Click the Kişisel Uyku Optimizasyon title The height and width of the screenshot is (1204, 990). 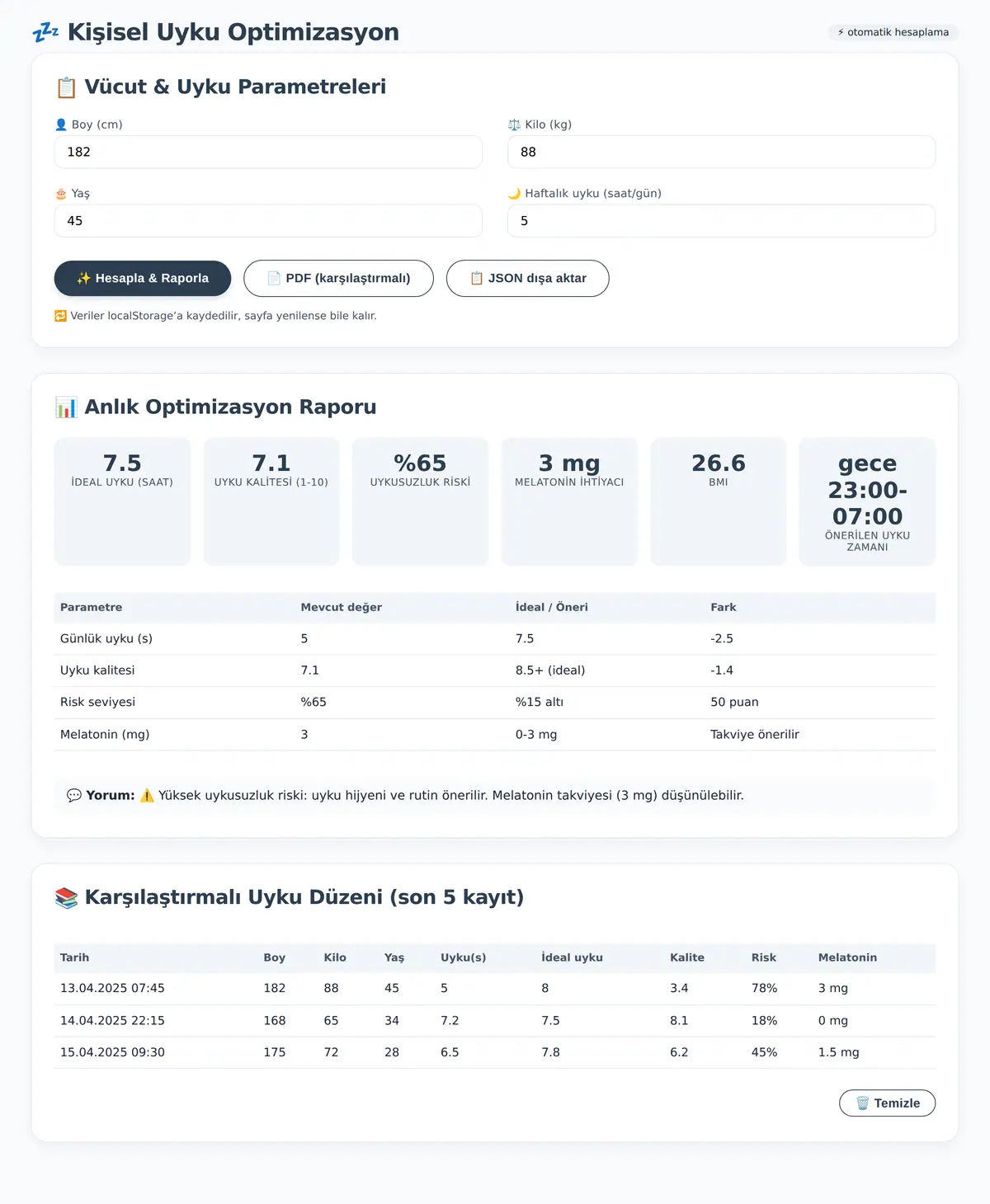click(x=233, y=32)
